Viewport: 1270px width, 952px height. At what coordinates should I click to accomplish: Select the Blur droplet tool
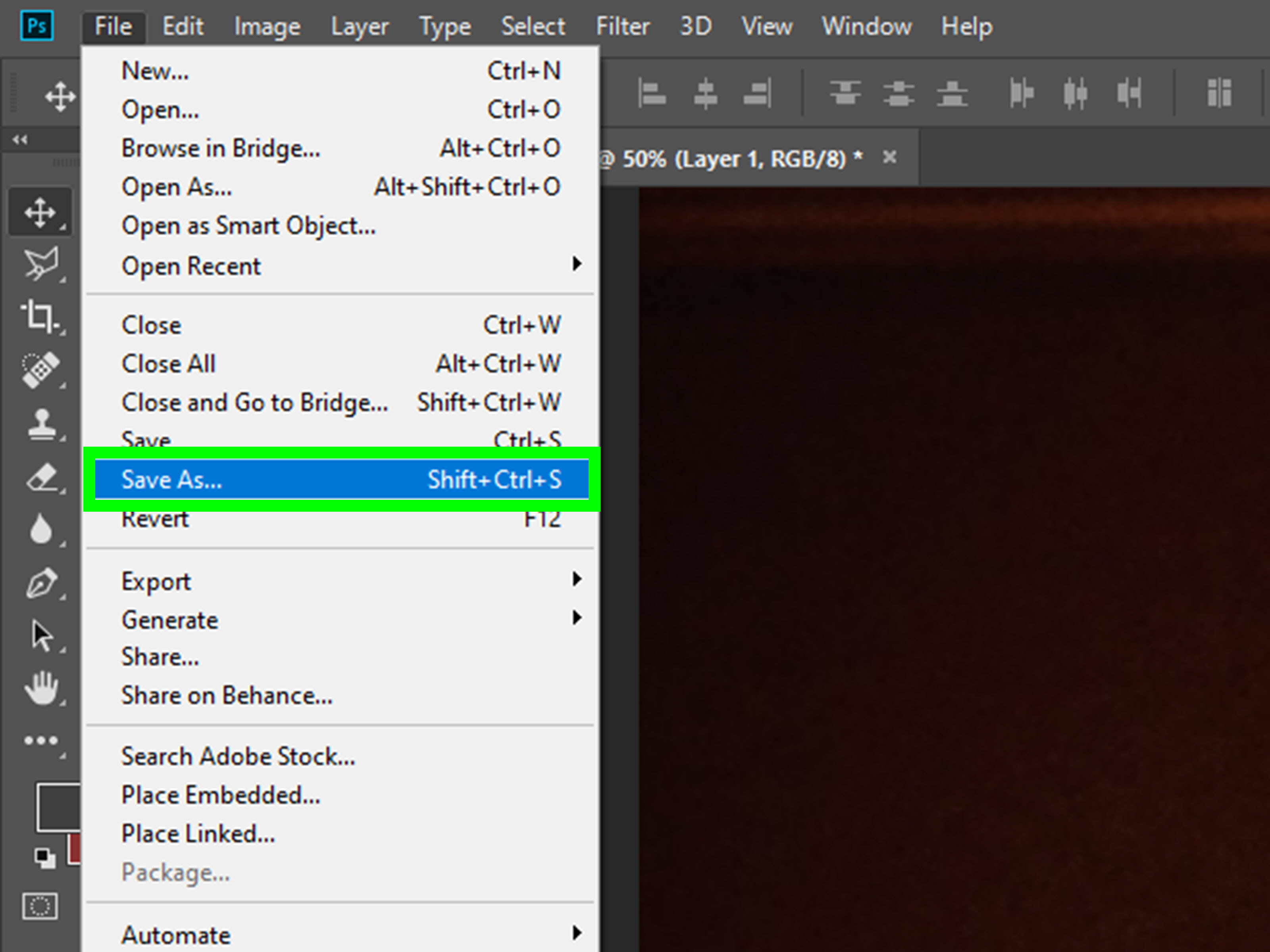[41, 528]
